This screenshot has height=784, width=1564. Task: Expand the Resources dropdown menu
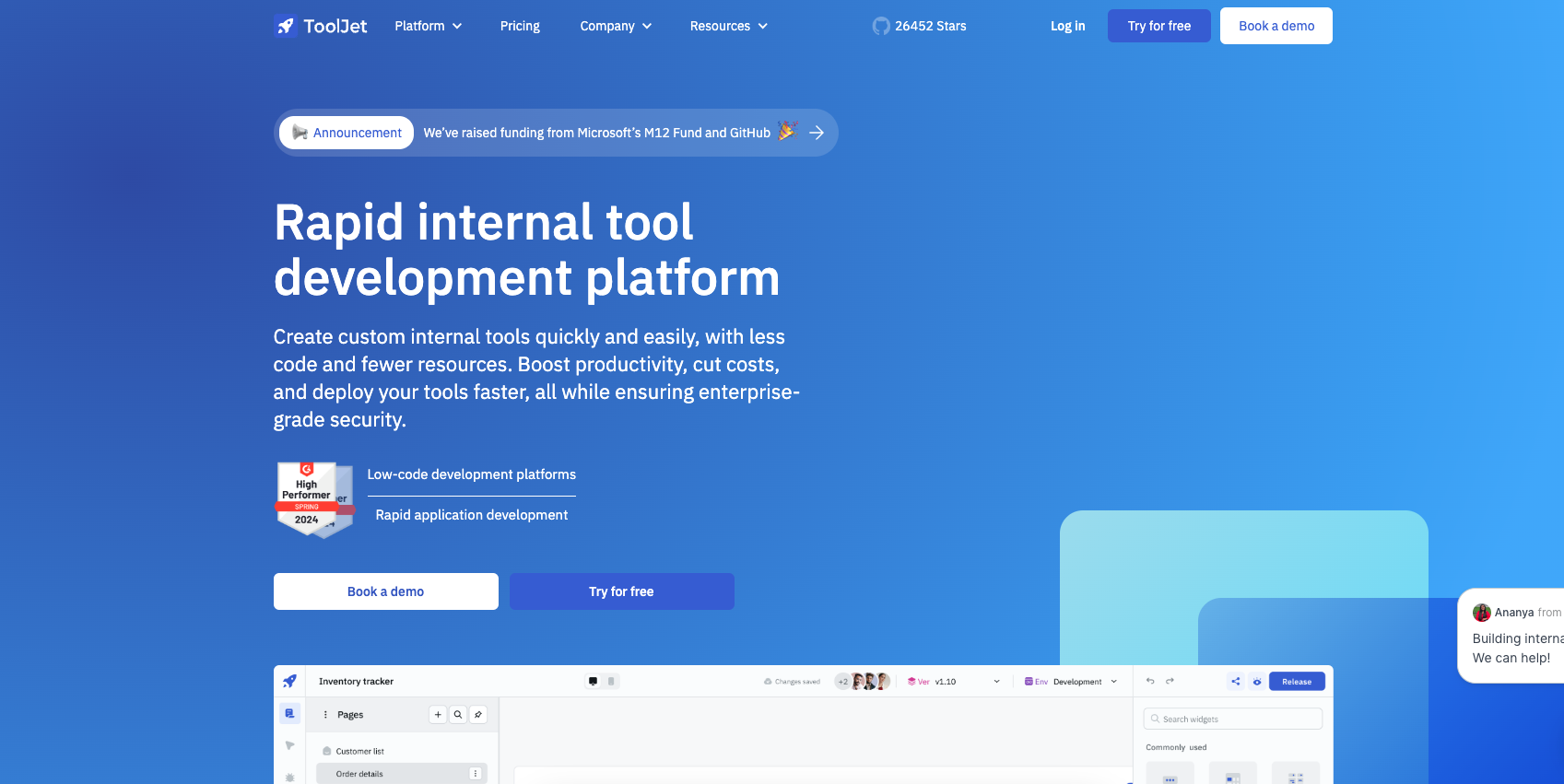pos(728,26)
